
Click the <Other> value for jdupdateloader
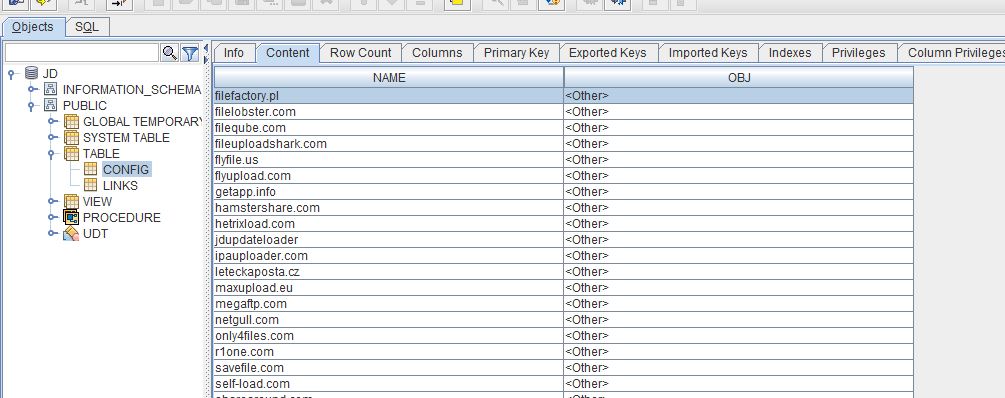click(739, 240)
